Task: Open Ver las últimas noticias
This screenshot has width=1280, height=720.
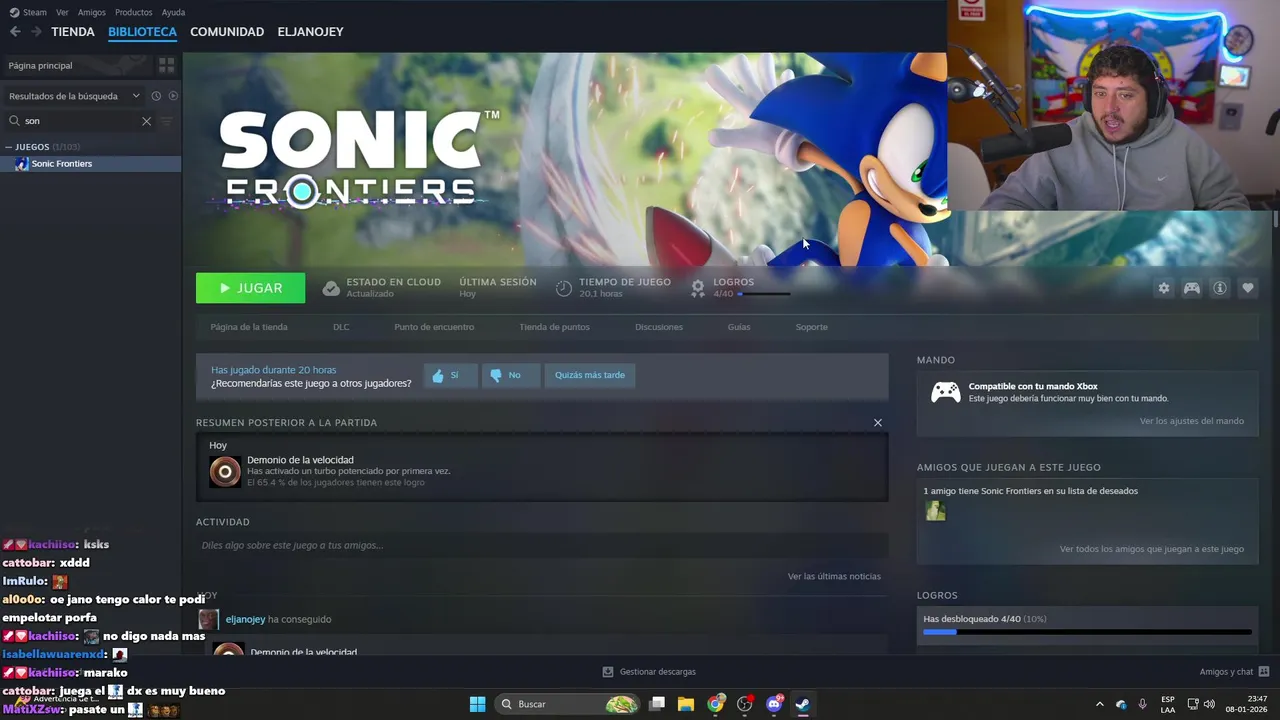Action: [x=834, y=576]
